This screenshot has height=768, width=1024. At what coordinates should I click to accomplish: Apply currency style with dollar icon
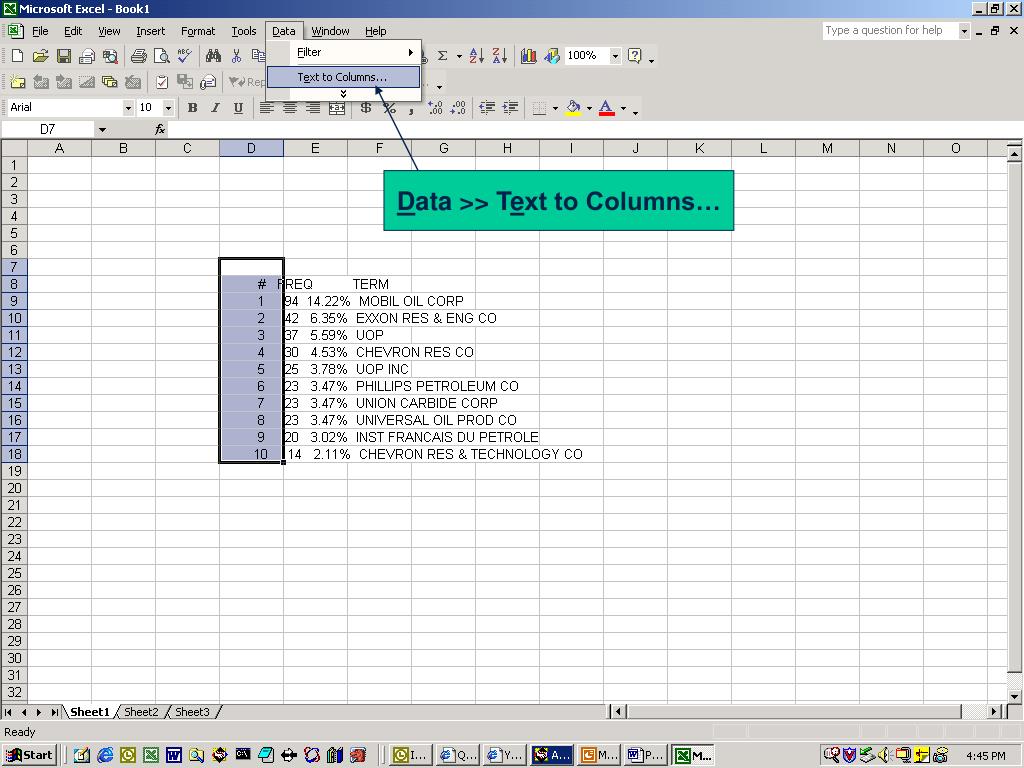pos(366,108)
